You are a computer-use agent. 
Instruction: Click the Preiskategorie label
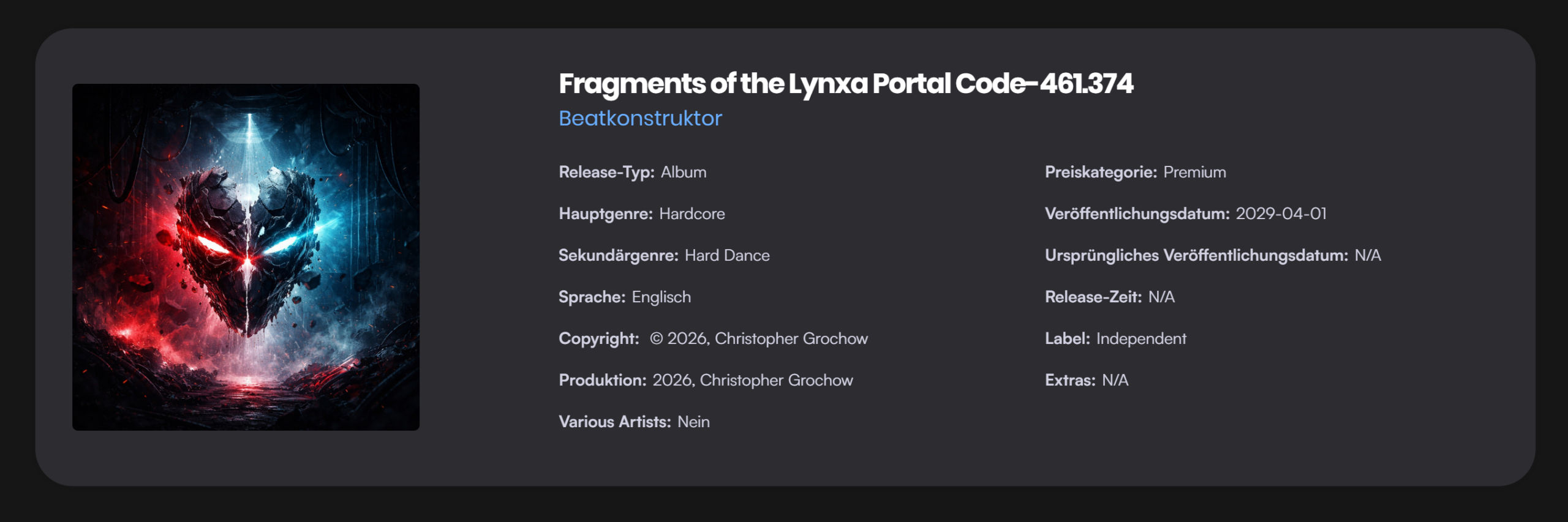1100,172
